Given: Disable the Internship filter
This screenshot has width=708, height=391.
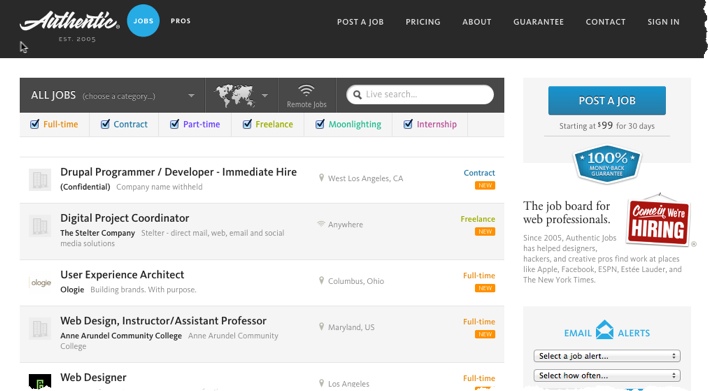Looking at the screenshot, I should tap(408, 124).
